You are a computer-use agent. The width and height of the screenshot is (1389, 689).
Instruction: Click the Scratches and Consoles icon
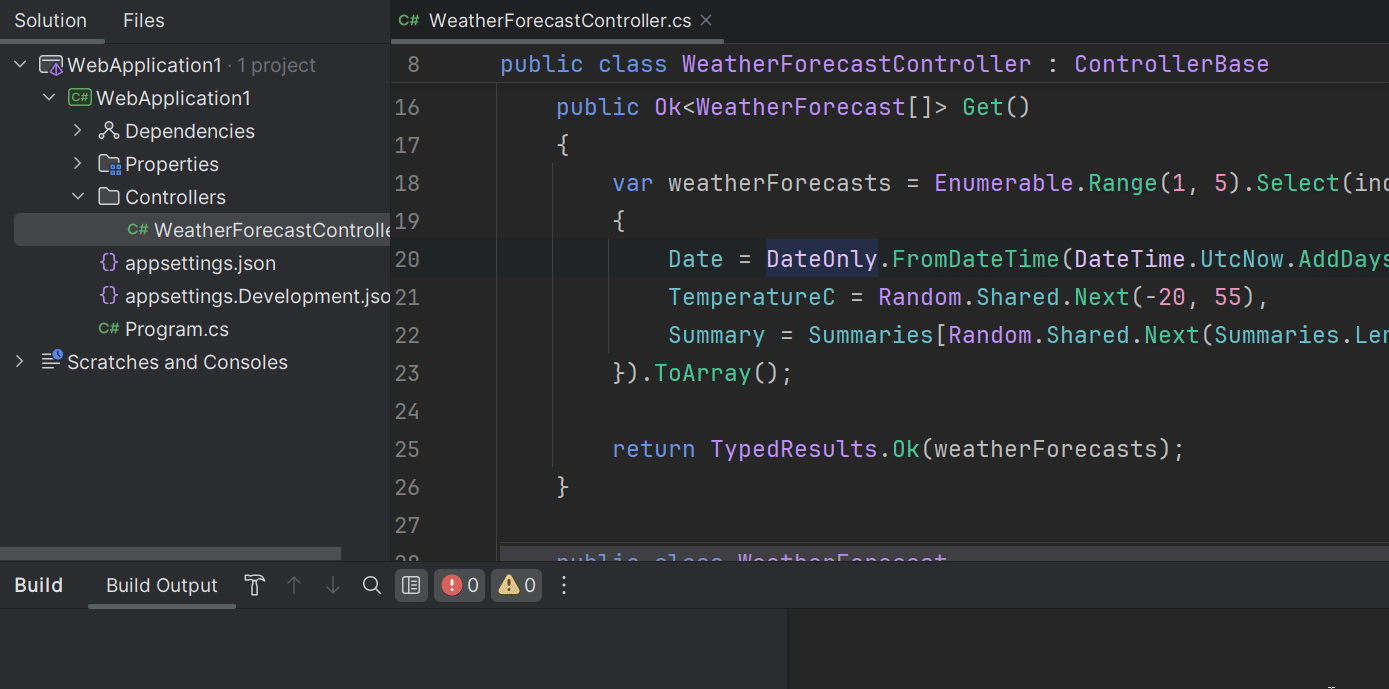(51, 361)
